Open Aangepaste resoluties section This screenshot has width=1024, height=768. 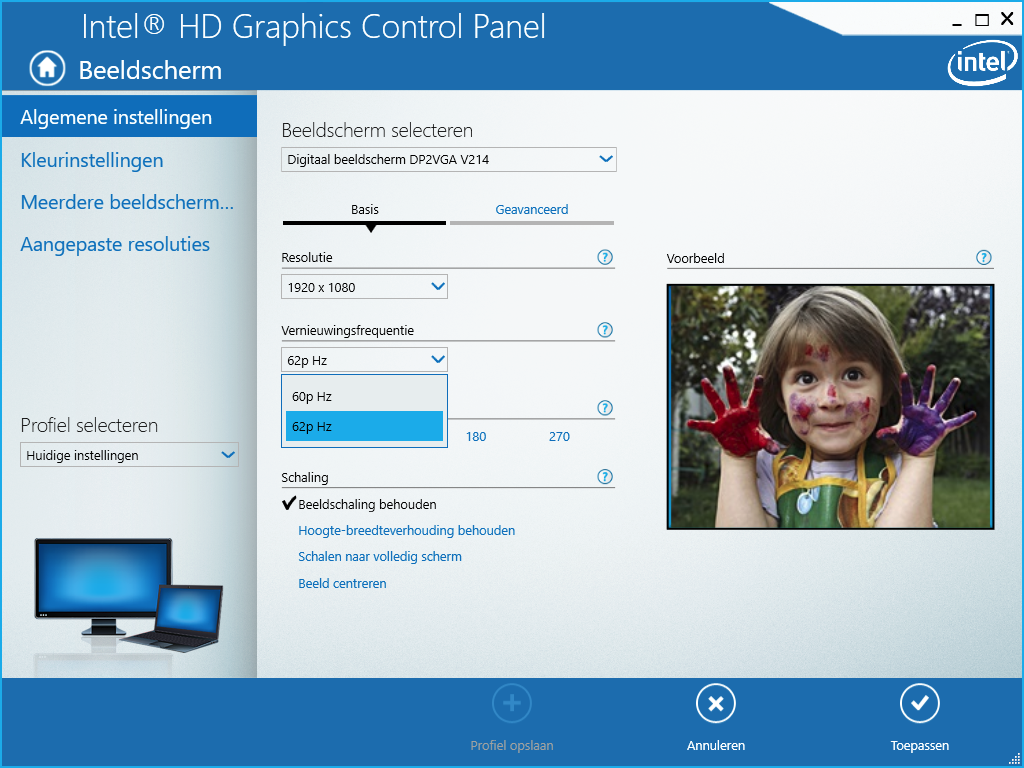click(x=115, y=244)
